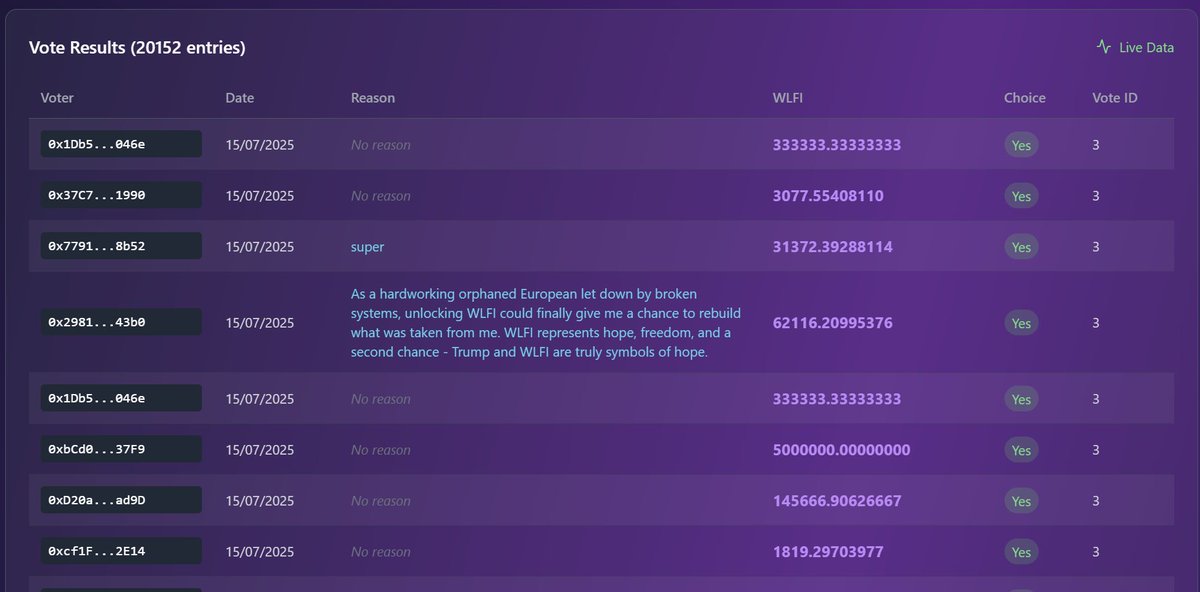Click the date in the 0x2981...43b0 row
This screenshot has width=1200, height=592.
pos(260,323)
